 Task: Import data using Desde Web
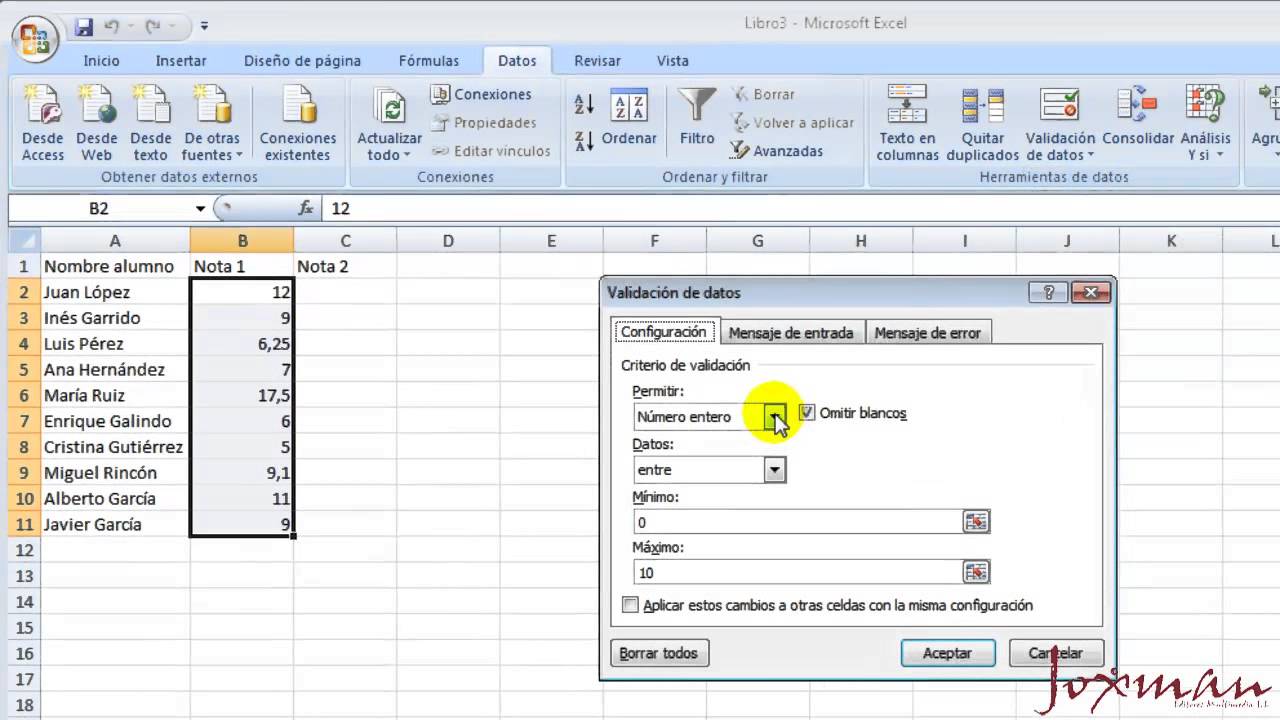97,123
